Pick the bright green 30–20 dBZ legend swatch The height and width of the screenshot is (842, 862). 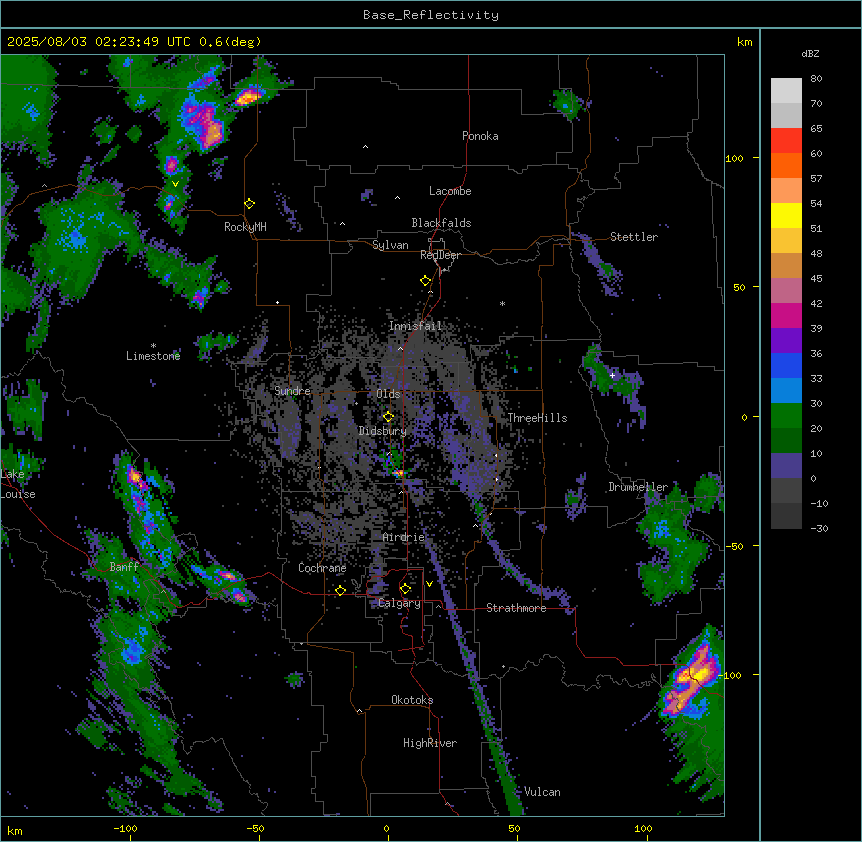(x=786, y=416)
